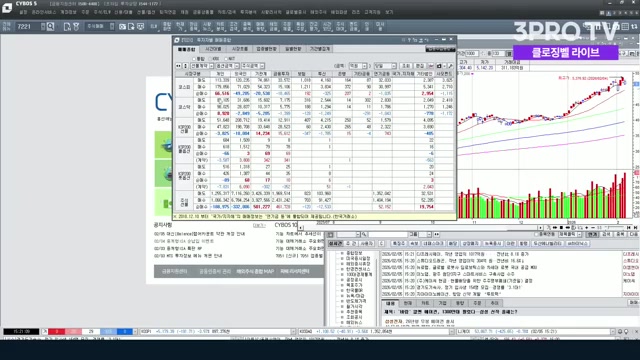
Task: Click the page export icon beside camera icon
Action: [131, 27]
